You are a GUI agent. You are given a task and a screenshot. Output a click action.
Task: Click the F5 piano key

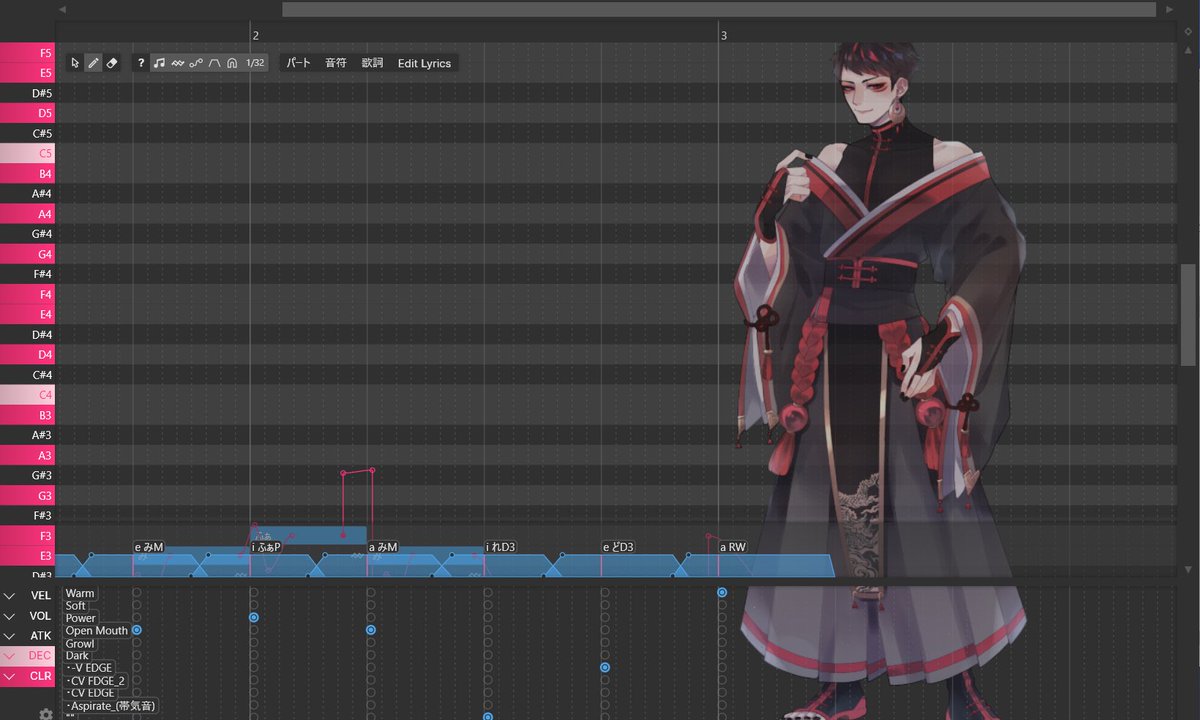click(28, 52)
